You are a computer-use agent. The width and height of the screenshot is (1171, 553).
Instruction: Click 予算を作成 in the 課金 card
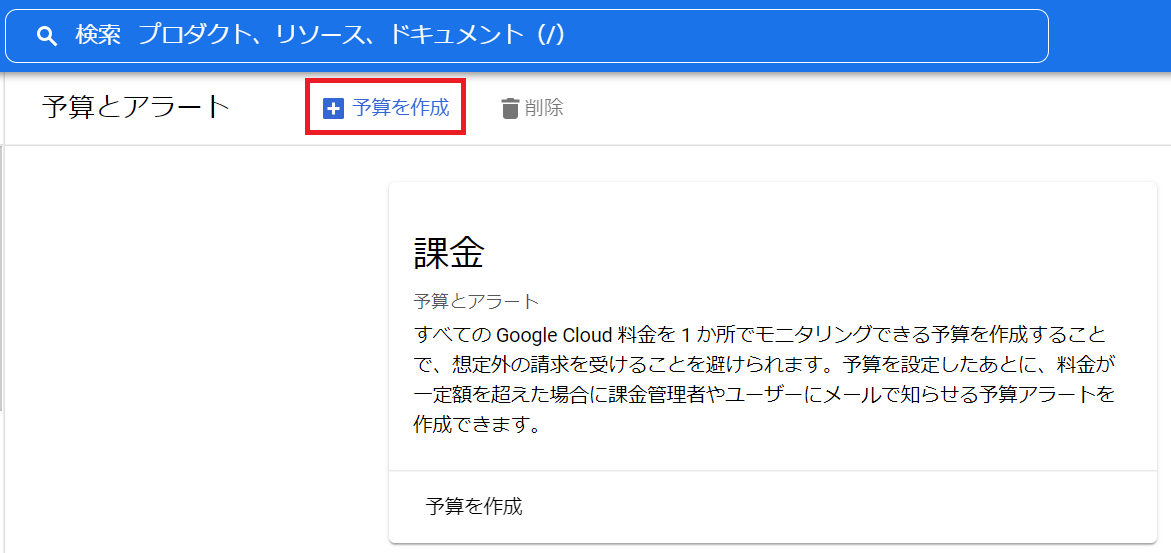(474, 507)
